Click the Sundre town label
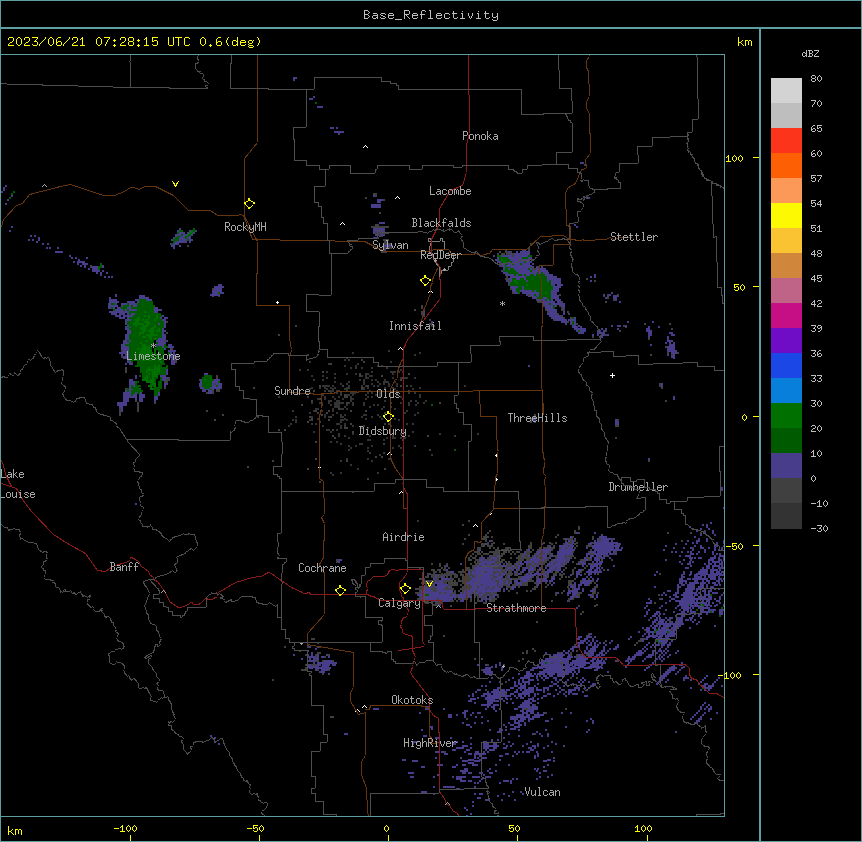Screen dimensions: 862x842 pos(292,391)
